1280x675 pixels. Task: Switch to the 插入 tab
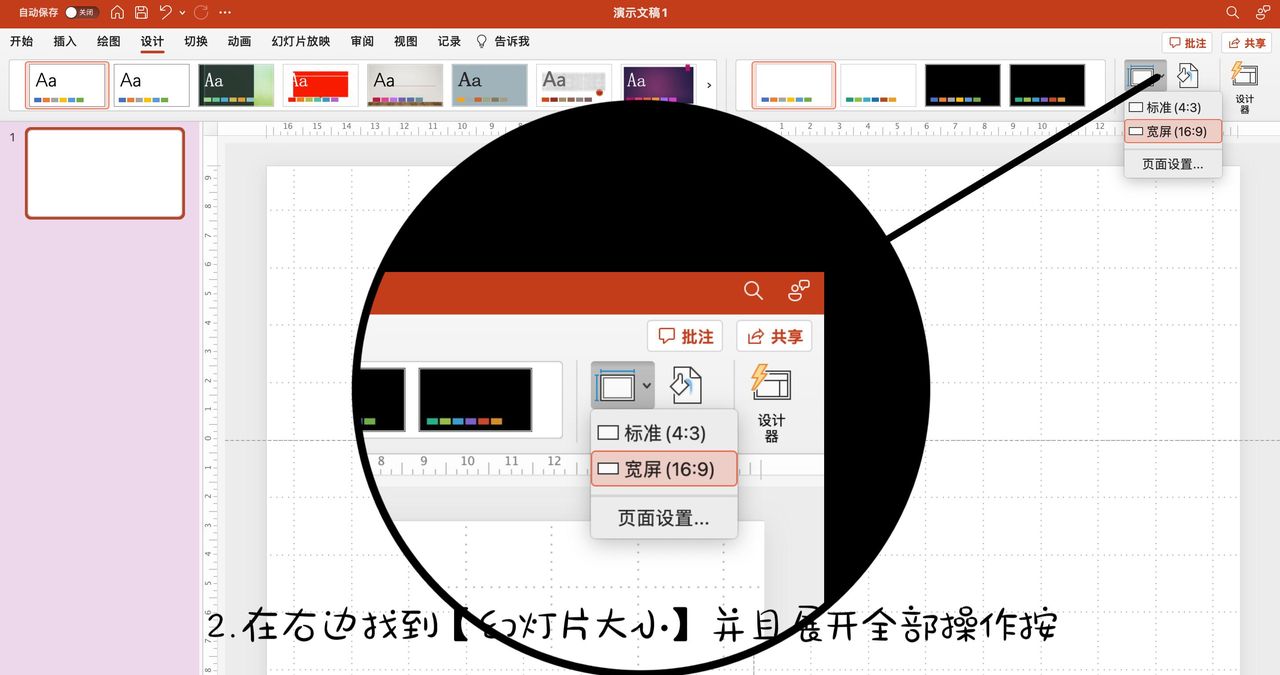pos(65,42)
